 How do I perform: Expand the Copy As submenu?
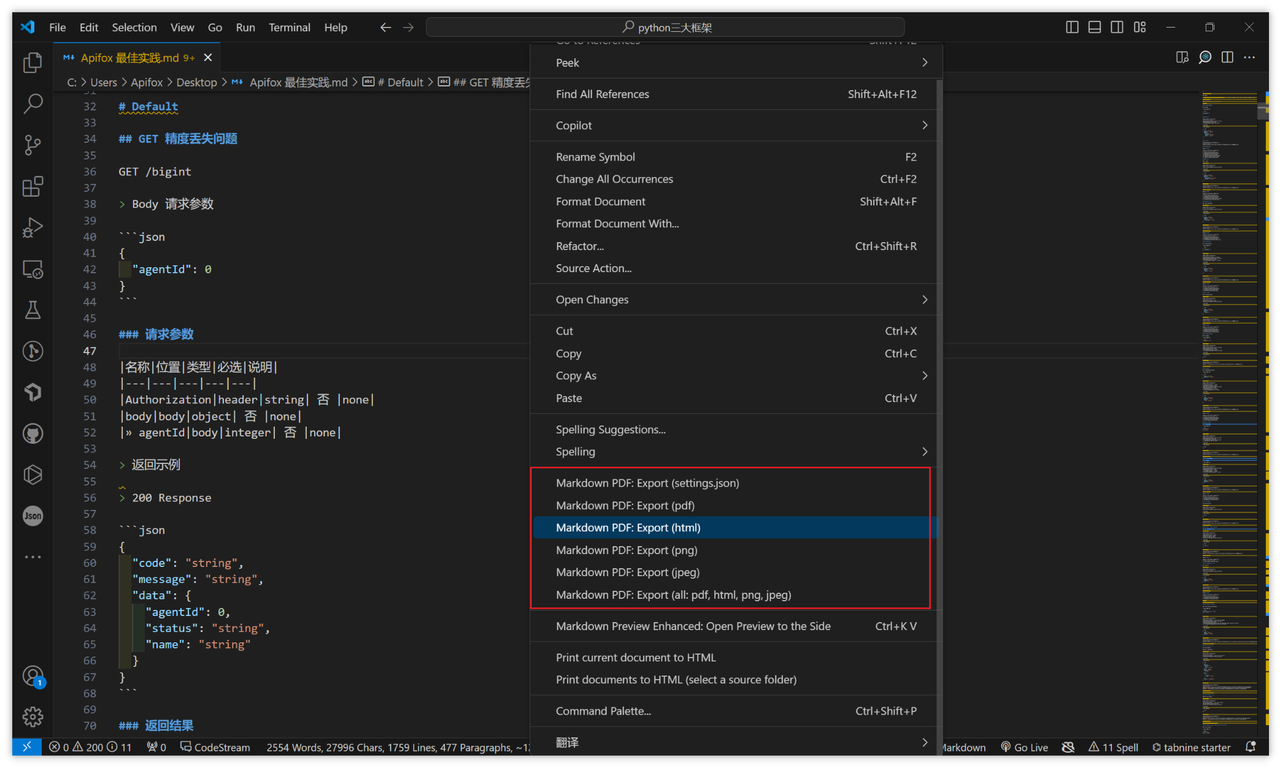[x=733, y=376]
